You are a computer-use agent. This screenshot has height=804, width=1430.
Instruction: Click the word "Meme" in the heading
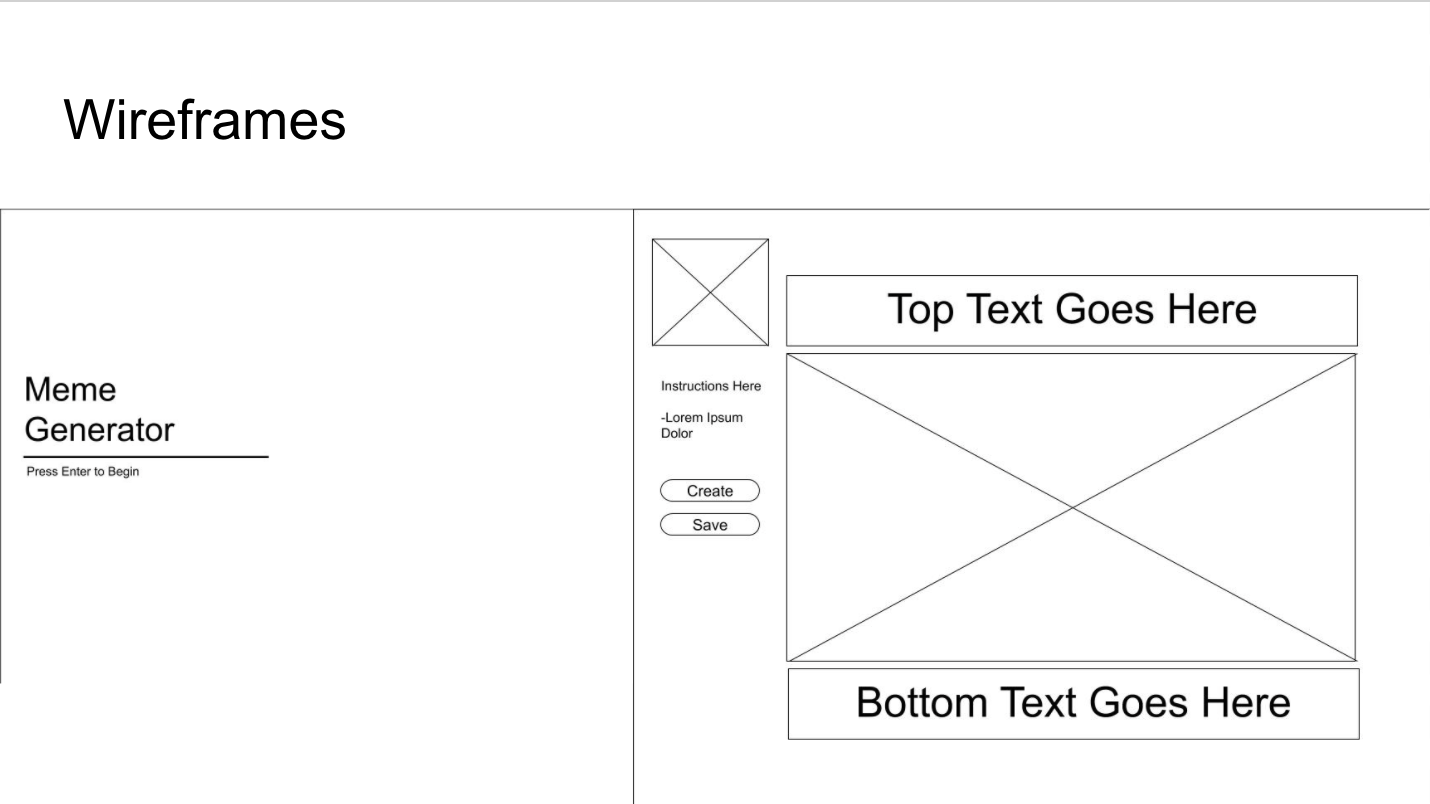pyautogui.click(x=70, y=389)
